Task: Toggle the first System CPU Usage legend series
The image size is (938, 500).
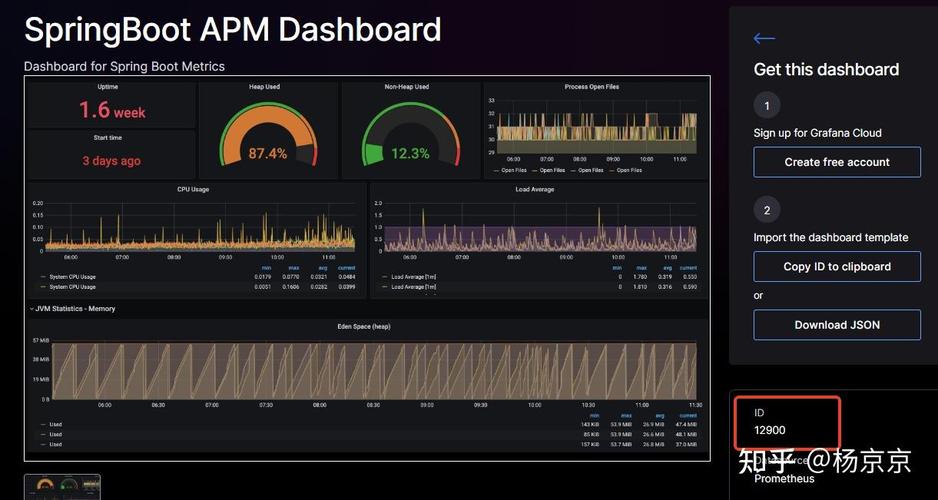Action: click(x=74, y=277)
